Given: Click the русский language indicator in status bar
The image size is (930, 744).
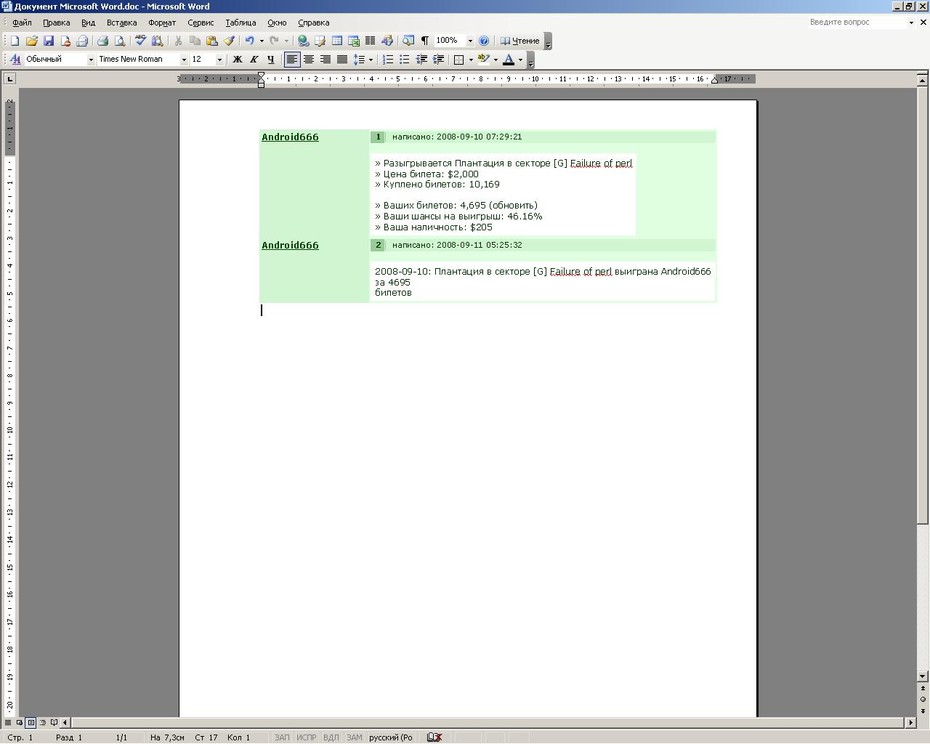Looking at the screenshot, I should click(x=391, y=737).
